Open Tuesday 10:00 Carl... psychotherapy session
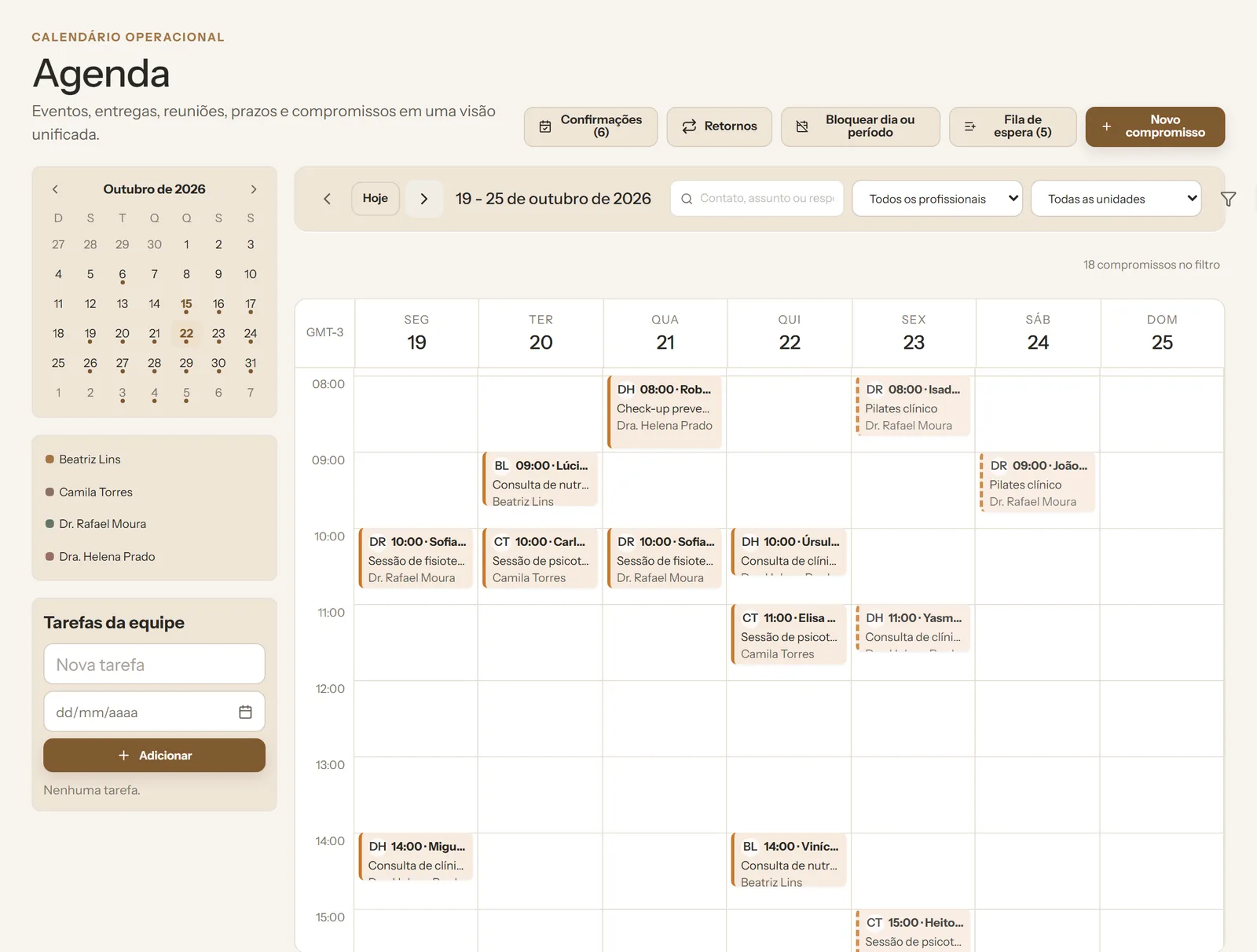The height and width of the screenshot is (952, 1257). click(x=541, y=559)
